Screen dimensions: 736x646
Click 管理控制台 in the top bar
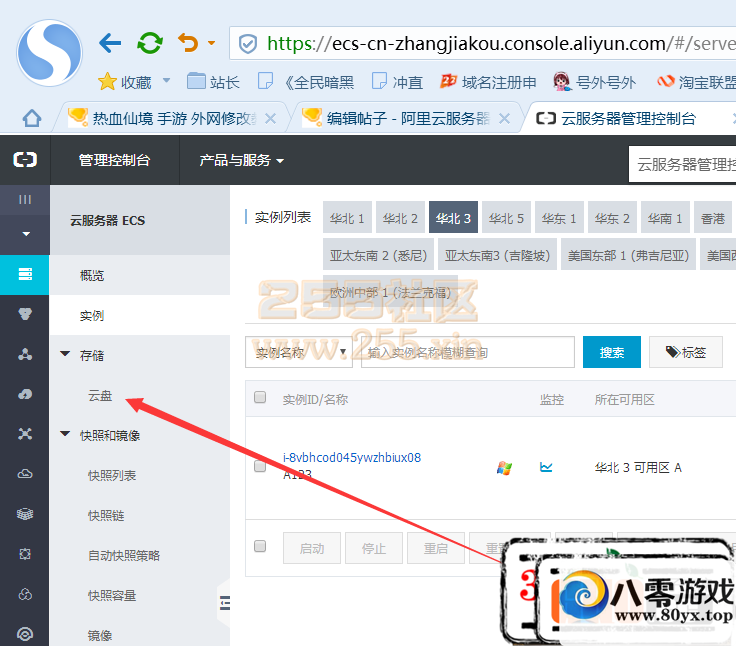[115, 160]
